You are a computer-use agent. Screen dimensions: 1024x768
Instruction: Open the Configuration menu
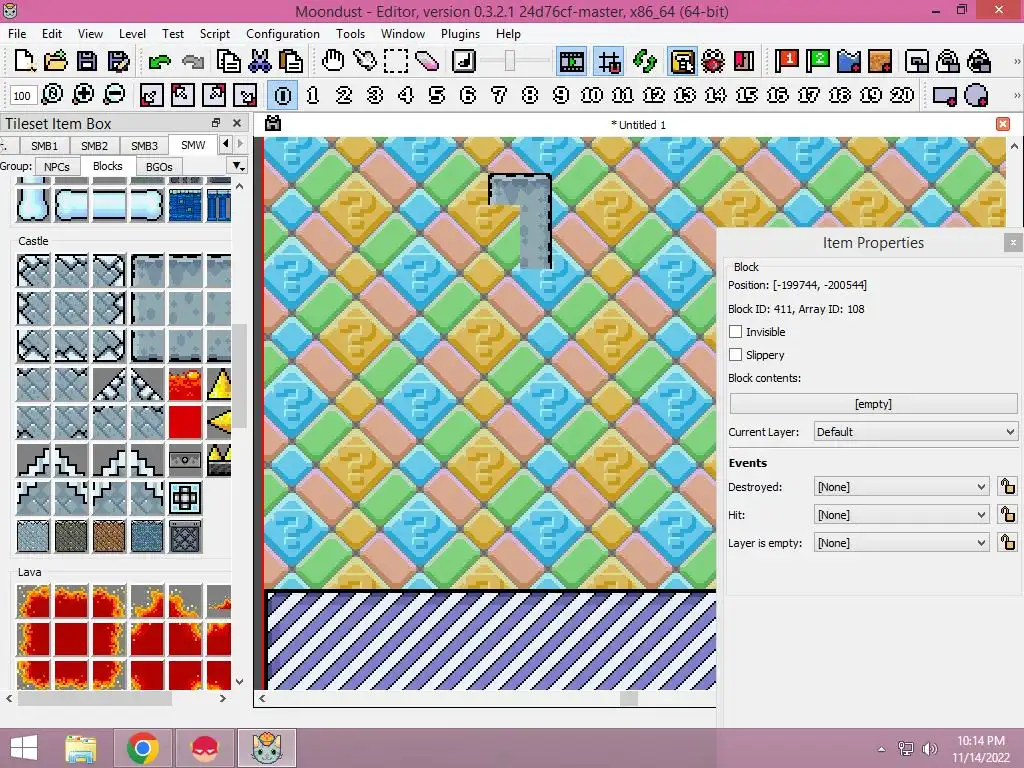tap(283, 33)
